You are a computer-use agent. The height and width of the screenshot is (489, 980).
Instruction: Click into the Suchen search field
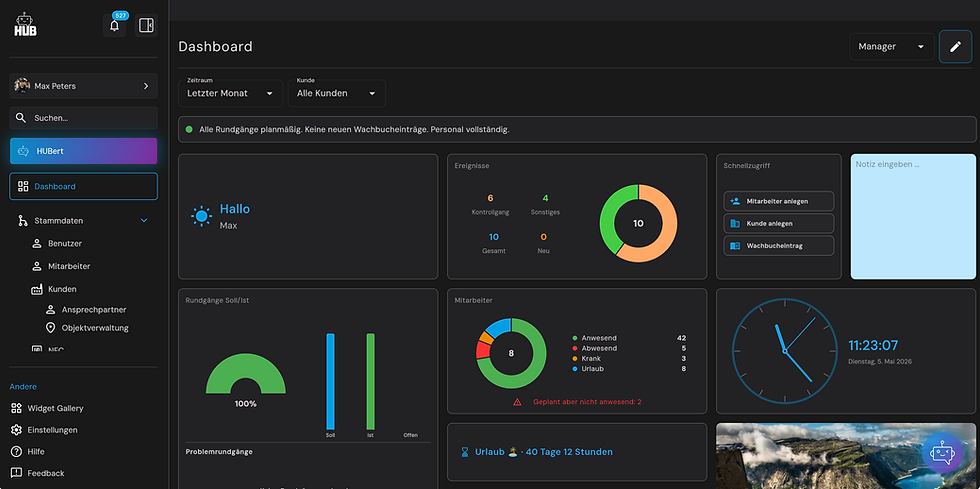click(x=84, y=118)
